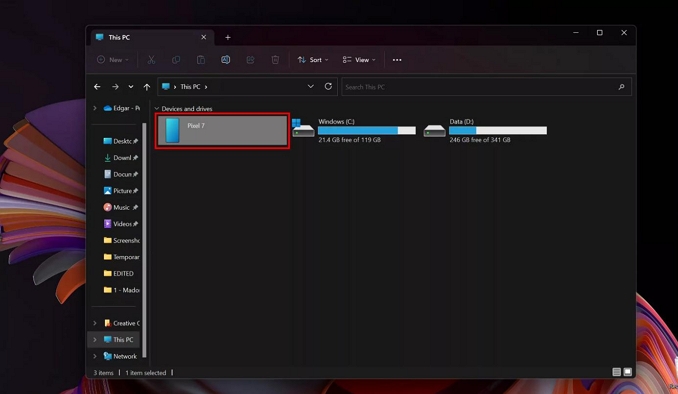Go forward with the right arrow
Viewport: 678px width, 394px height.
click(115, 87)
